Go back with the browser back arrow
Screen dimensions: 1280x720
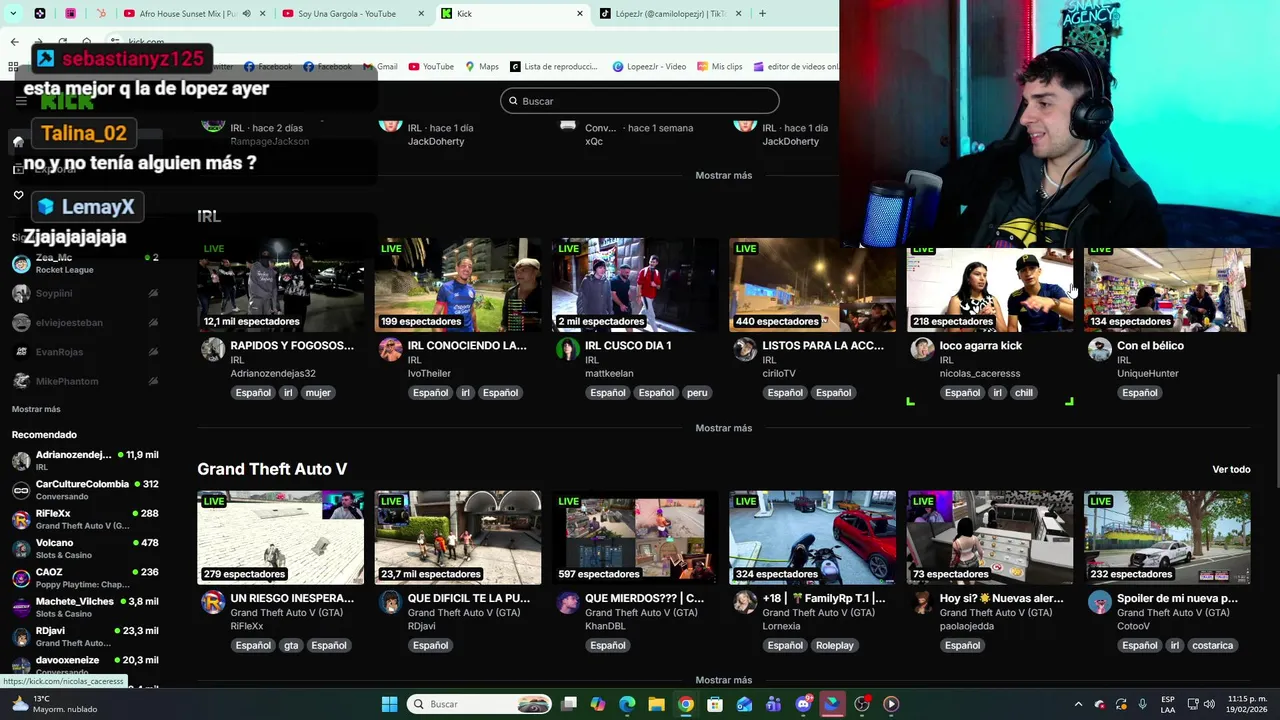(14, 42)
